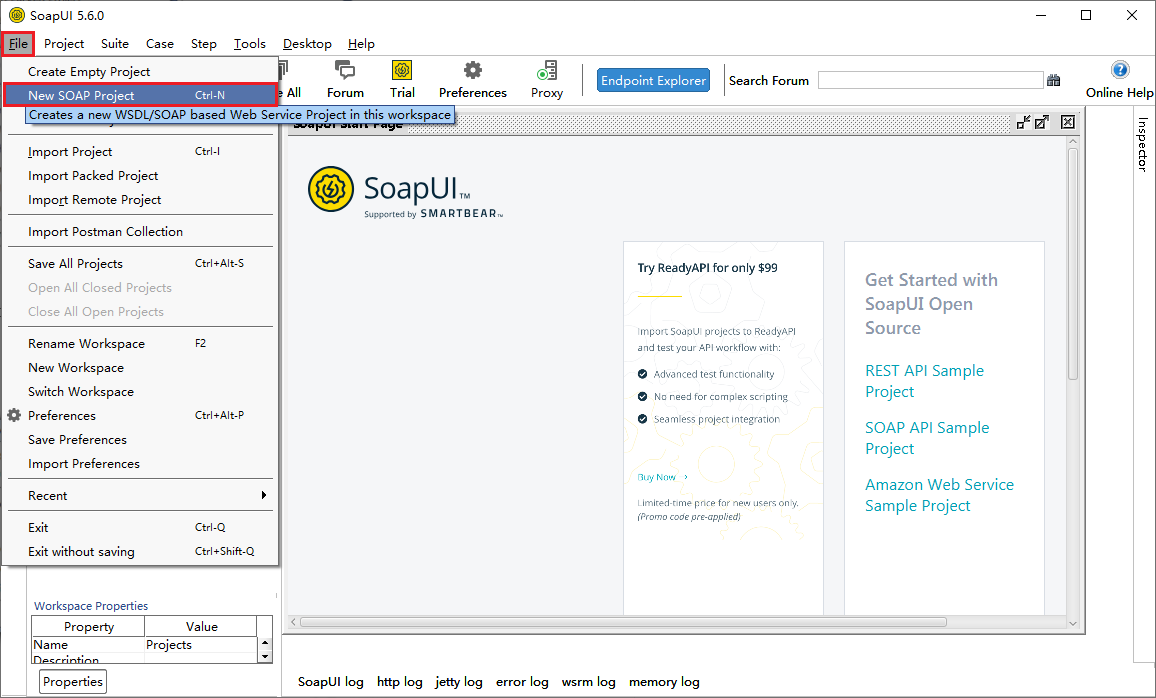Open the memory log tab
Screen dimensions: 1156x698
click(664, 682)
